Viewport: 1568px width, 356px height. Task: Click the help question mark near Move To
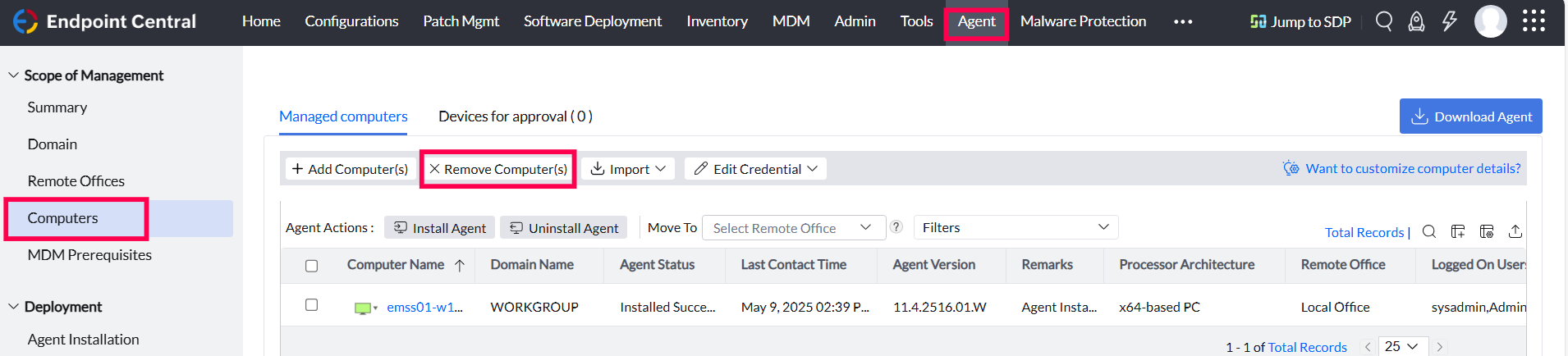(x=896, y=227)
